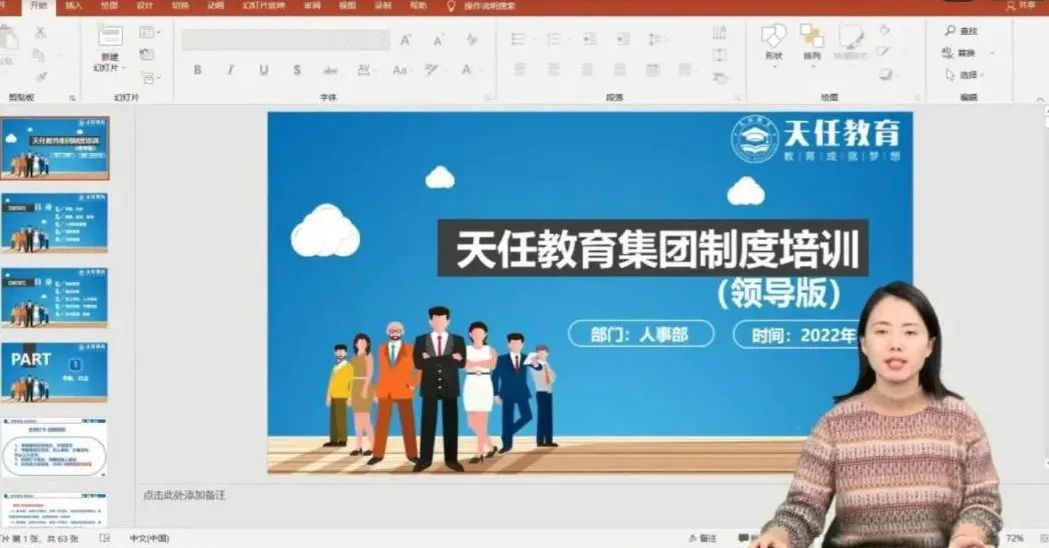
Task: Click the Decrease Font Size icon
Action: pyautogui.click(x=438, y=40)
